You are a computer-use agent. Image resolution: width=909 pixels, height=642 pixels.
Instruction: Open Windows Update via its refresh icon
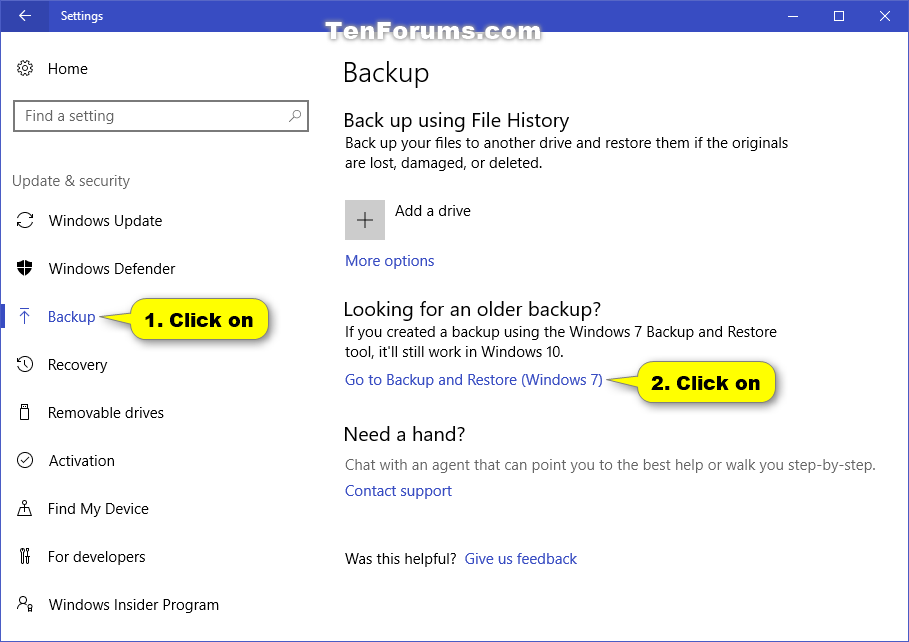25,220
